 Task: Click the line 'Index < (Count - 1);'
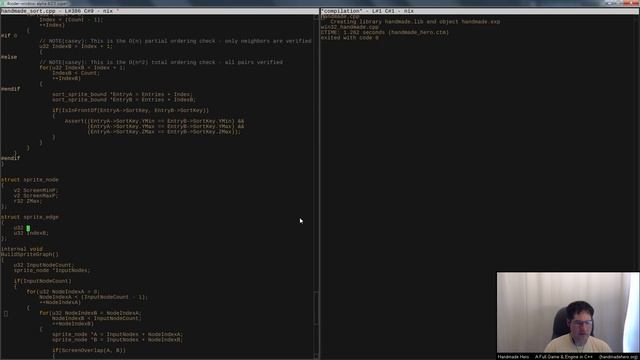(71, 20)
